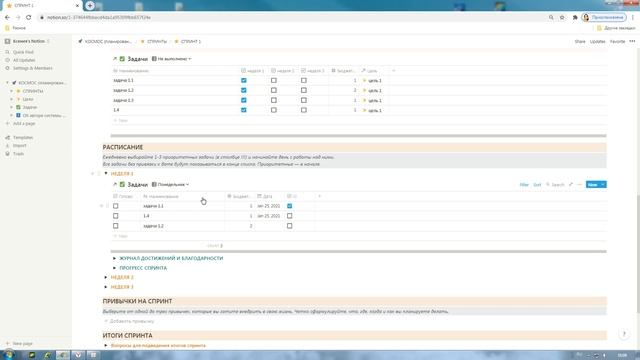This screenshot has width=640, height=360.
Task: Open the browser extensions puzzle icon
Action: [x=575, y=18]
